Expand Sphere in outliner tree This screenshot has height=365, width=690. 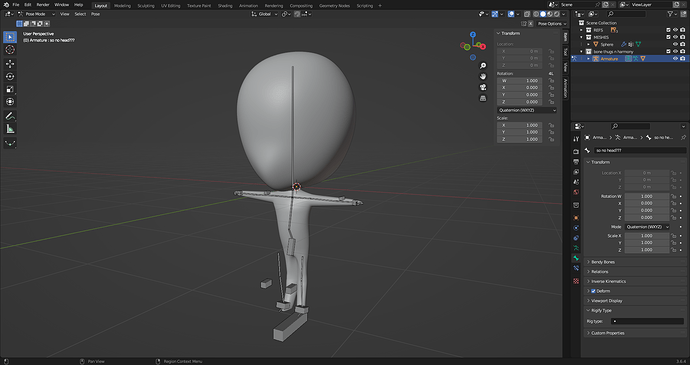click(588, 44)
